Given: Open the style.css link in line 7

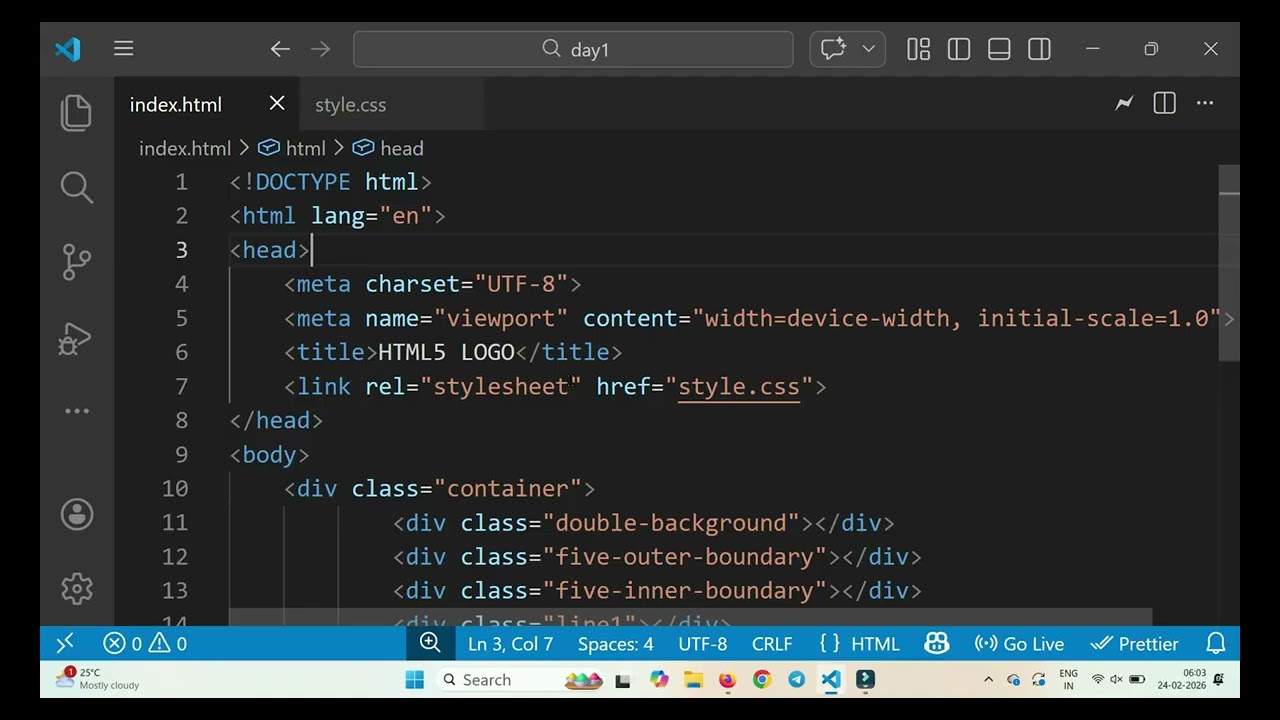Looking at the screenshot, I should click(739, 387).
